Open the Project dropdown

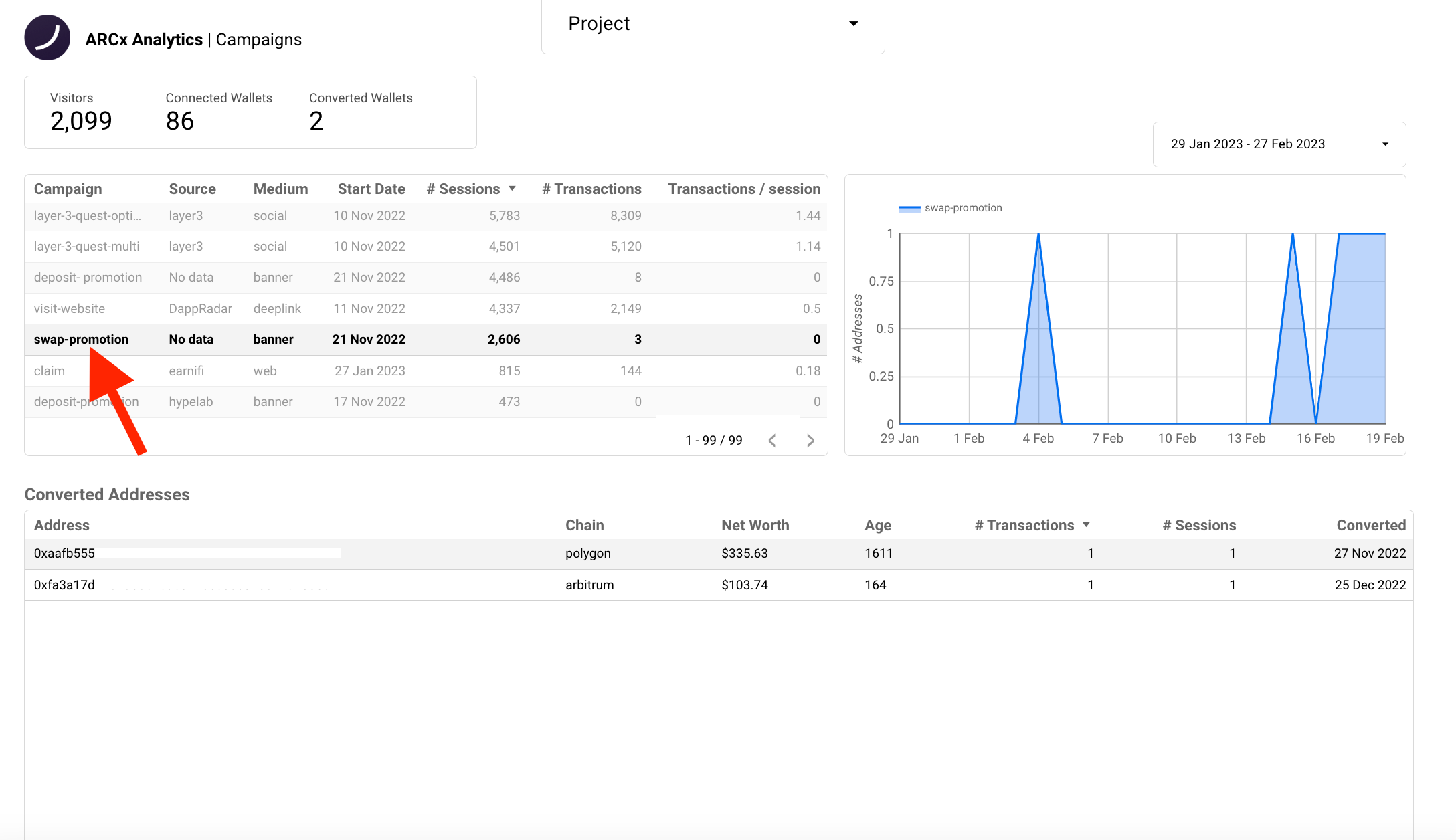pyautogui.click(x=712, y=23)
